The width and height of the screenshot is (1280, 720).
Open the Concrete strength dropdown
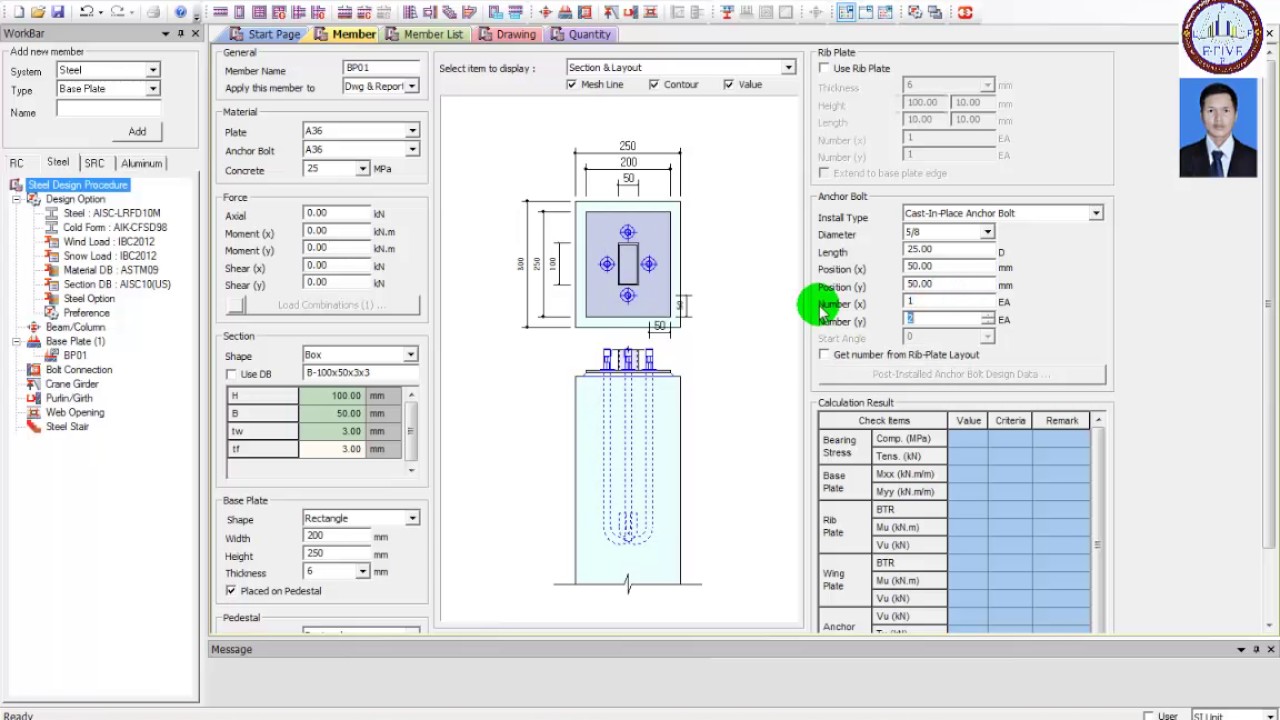[x=363, y=169]
